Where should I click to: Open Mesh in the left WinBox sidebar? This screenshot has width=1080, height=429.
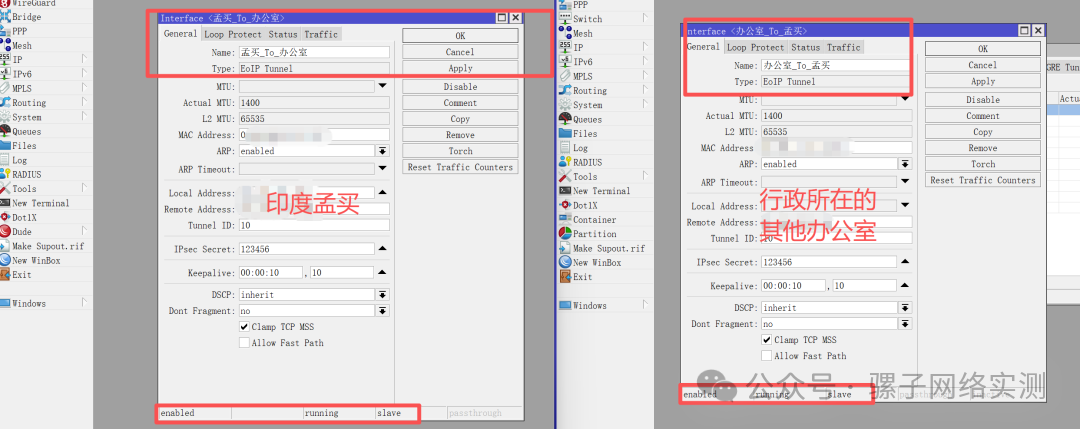(21, 45)
